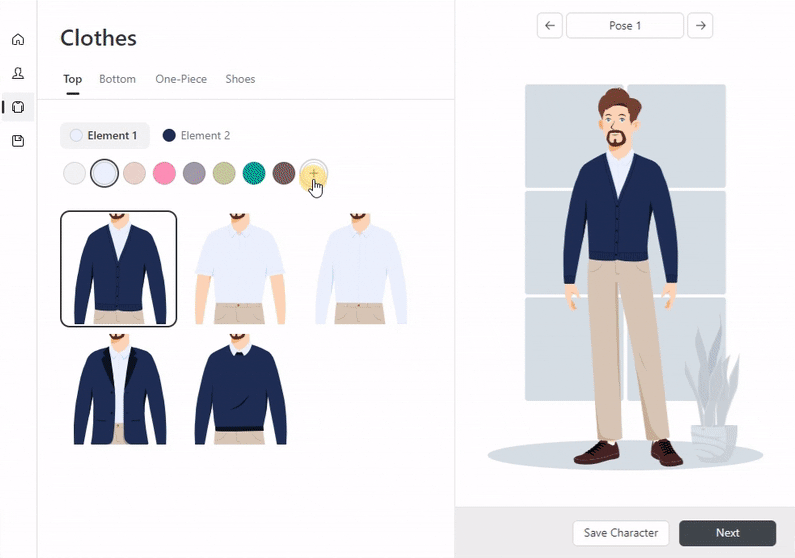Viewport: 795px width, 558px height.
Task: Pick the pink color swatch
Action: pos(164,174)
